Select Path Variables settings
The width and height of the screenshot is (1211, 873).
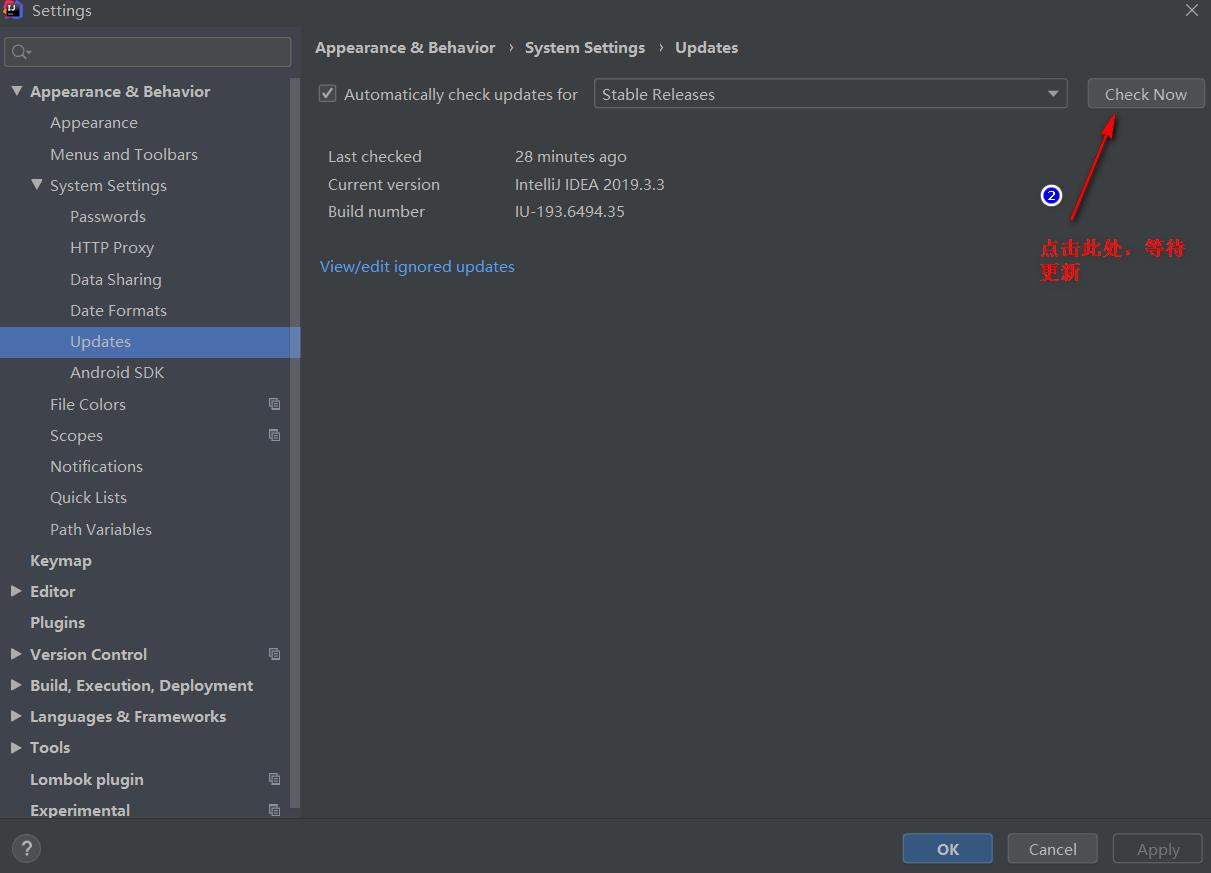pos(101,529)
